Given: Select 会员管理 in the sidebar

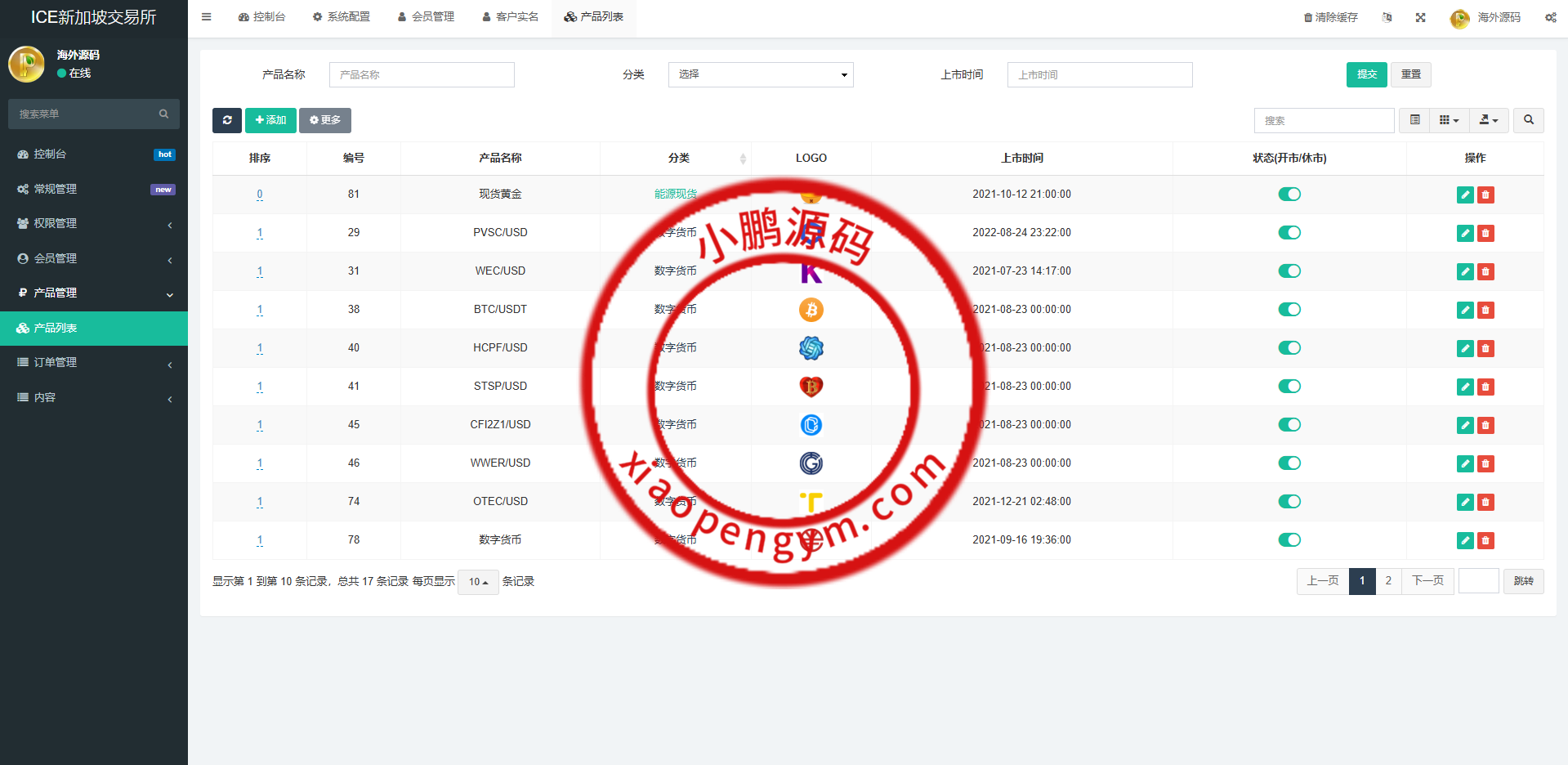Looking at the screenshot, I should point(94,258).
